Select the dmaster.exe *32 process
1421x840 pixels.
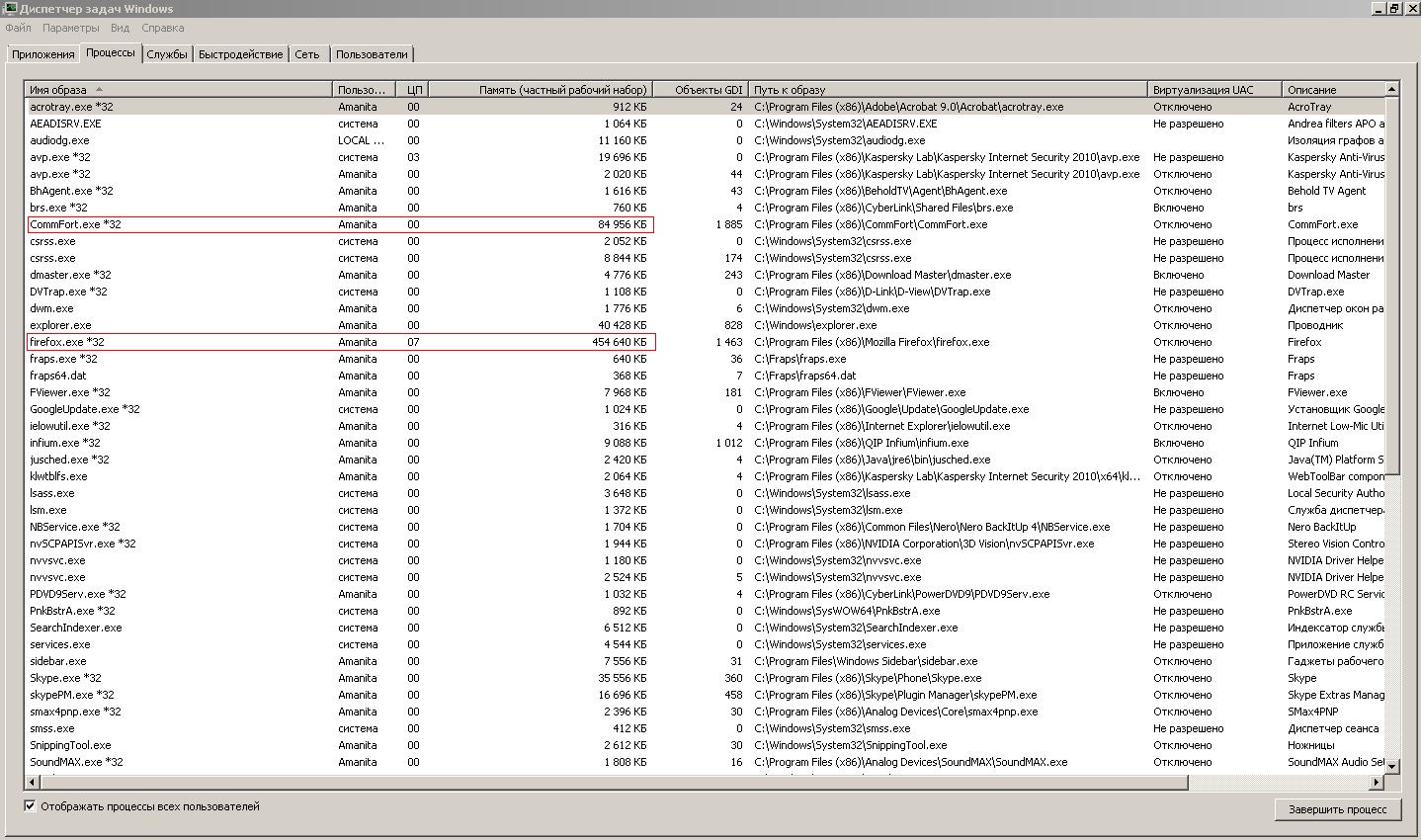coord(706,275)
